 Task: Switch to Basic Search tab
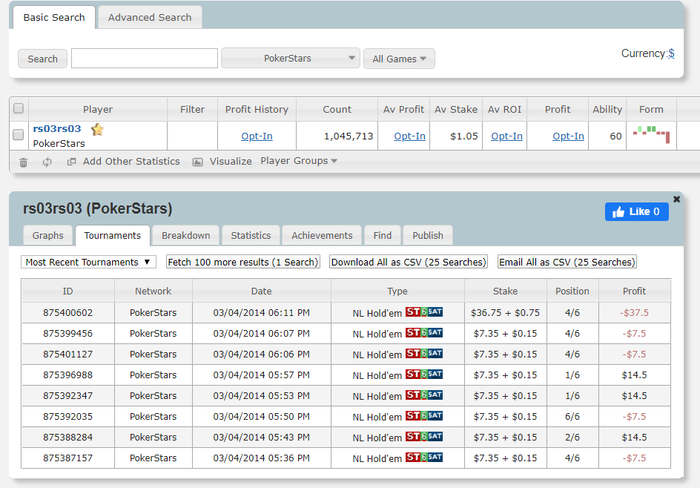coord(54,17)
